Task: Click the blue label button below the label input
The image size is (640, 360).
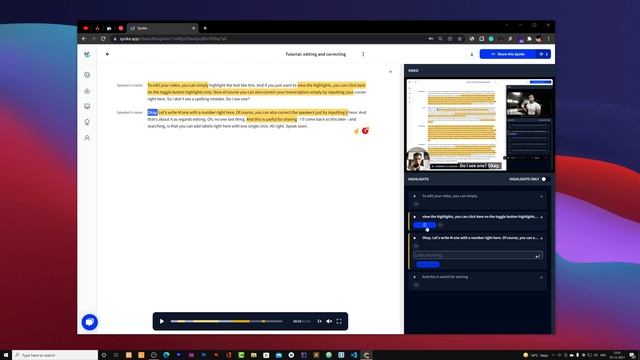Action: [428, 264]
